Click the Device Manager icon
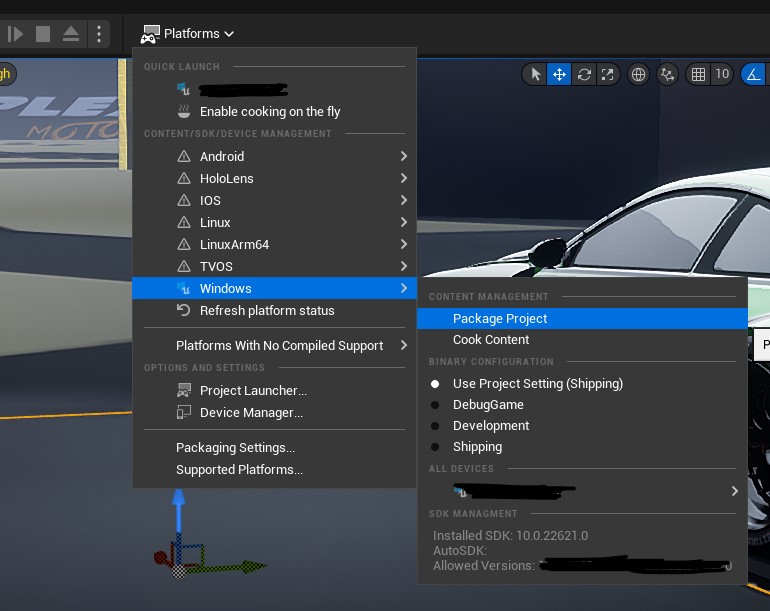The image size is (770, 611). coord(184,412)
